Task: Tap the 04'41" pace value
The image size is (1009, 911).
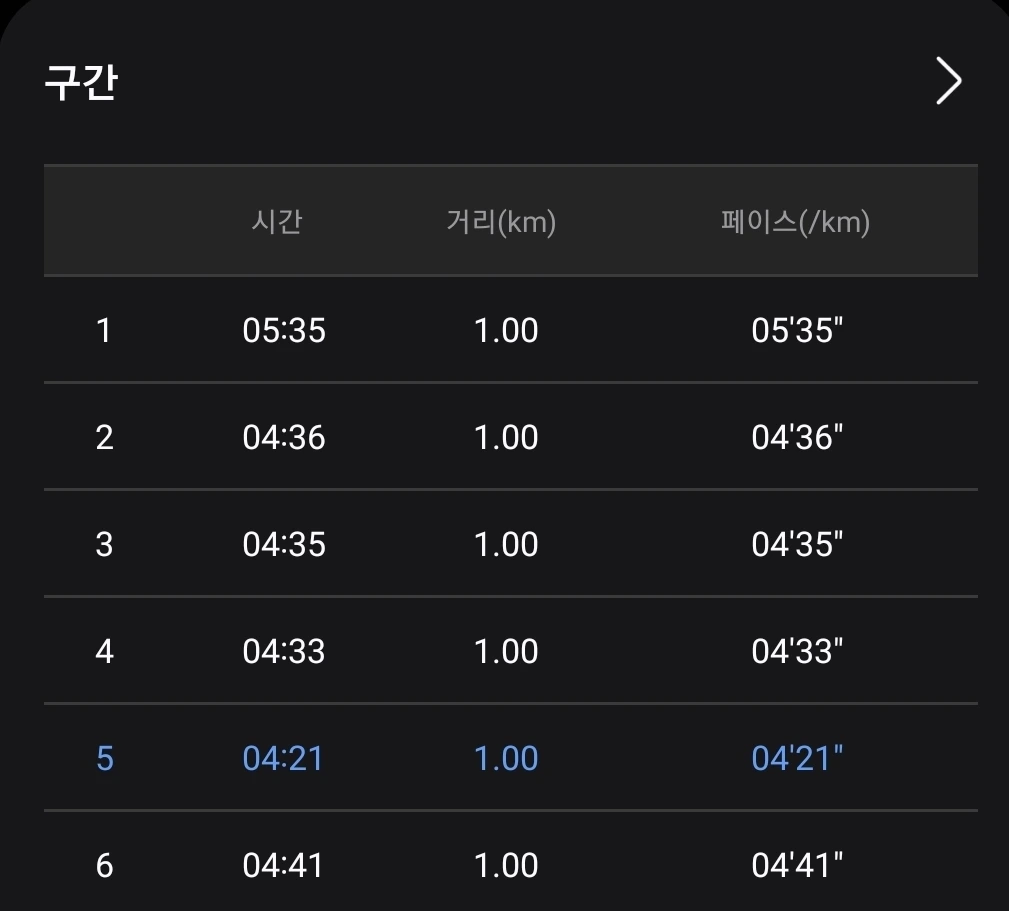Action: (x=797, y=865)
